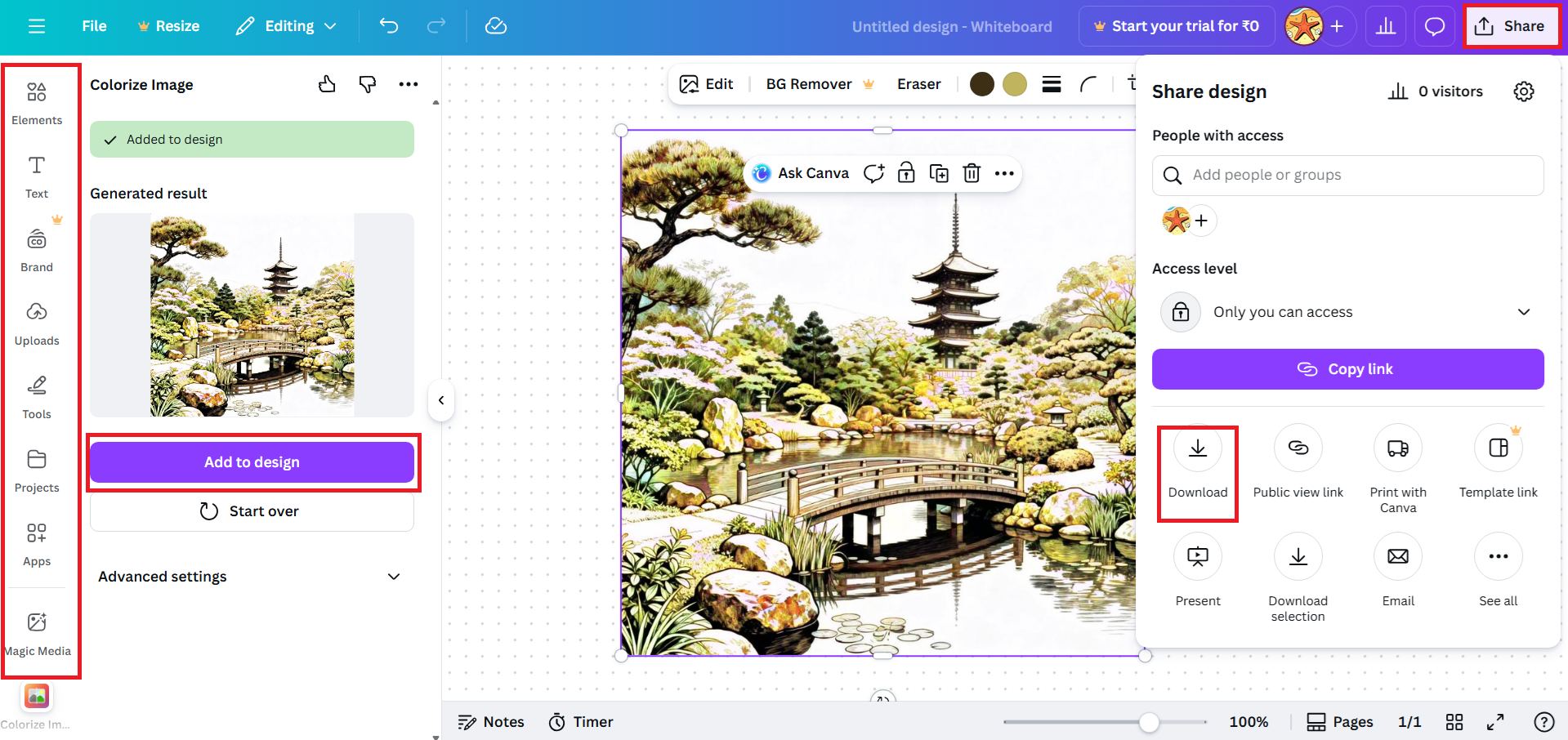This screenshot has height=740, width=1568.
Task: Select the Text tool in sidebar
Action: pos(37,175)
